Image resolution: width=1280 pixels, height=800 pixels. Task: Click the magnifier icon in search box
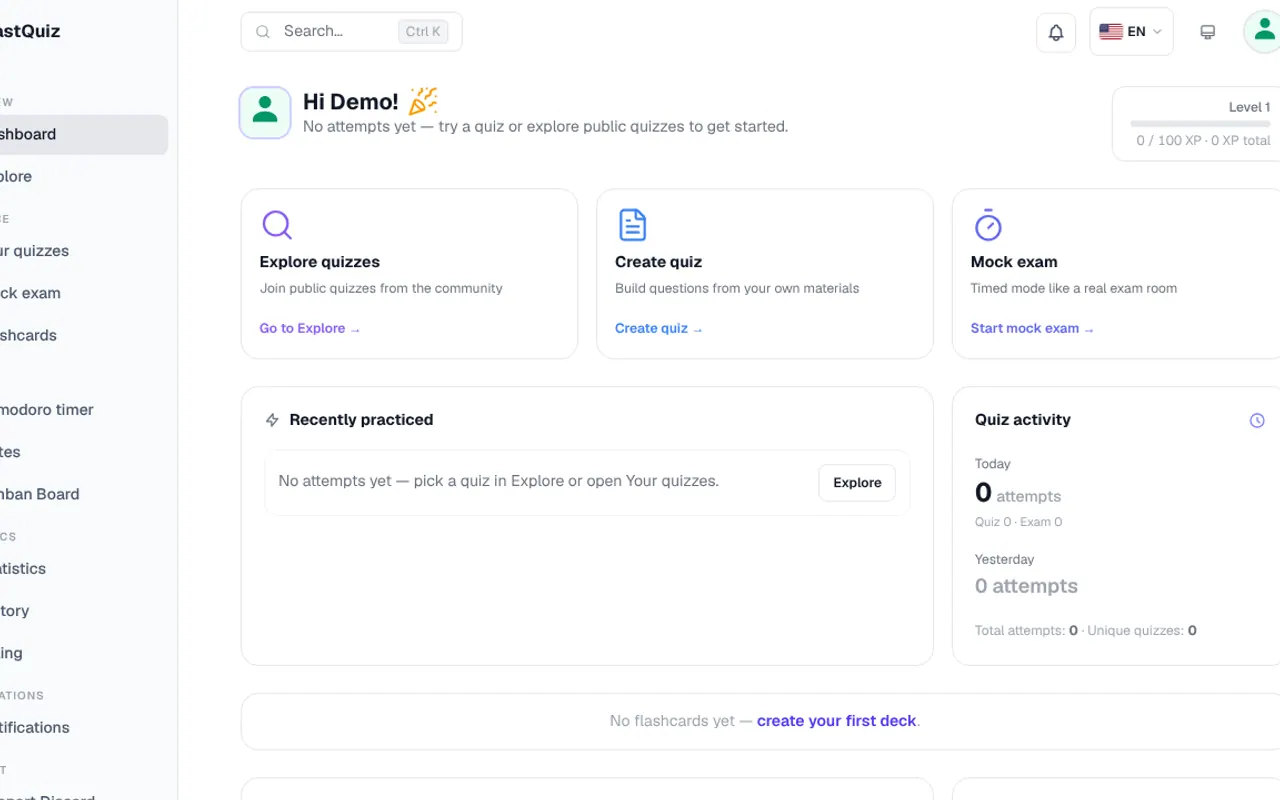[263, 32]
